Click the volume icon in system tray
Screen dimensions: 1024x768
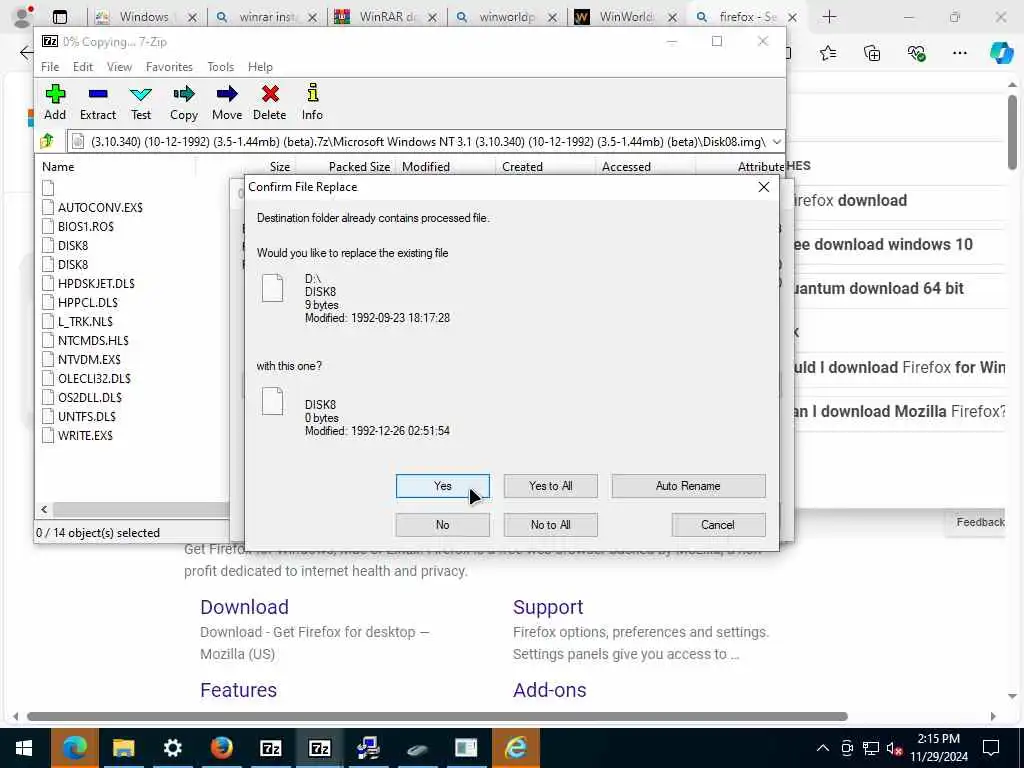pos(894,748)
